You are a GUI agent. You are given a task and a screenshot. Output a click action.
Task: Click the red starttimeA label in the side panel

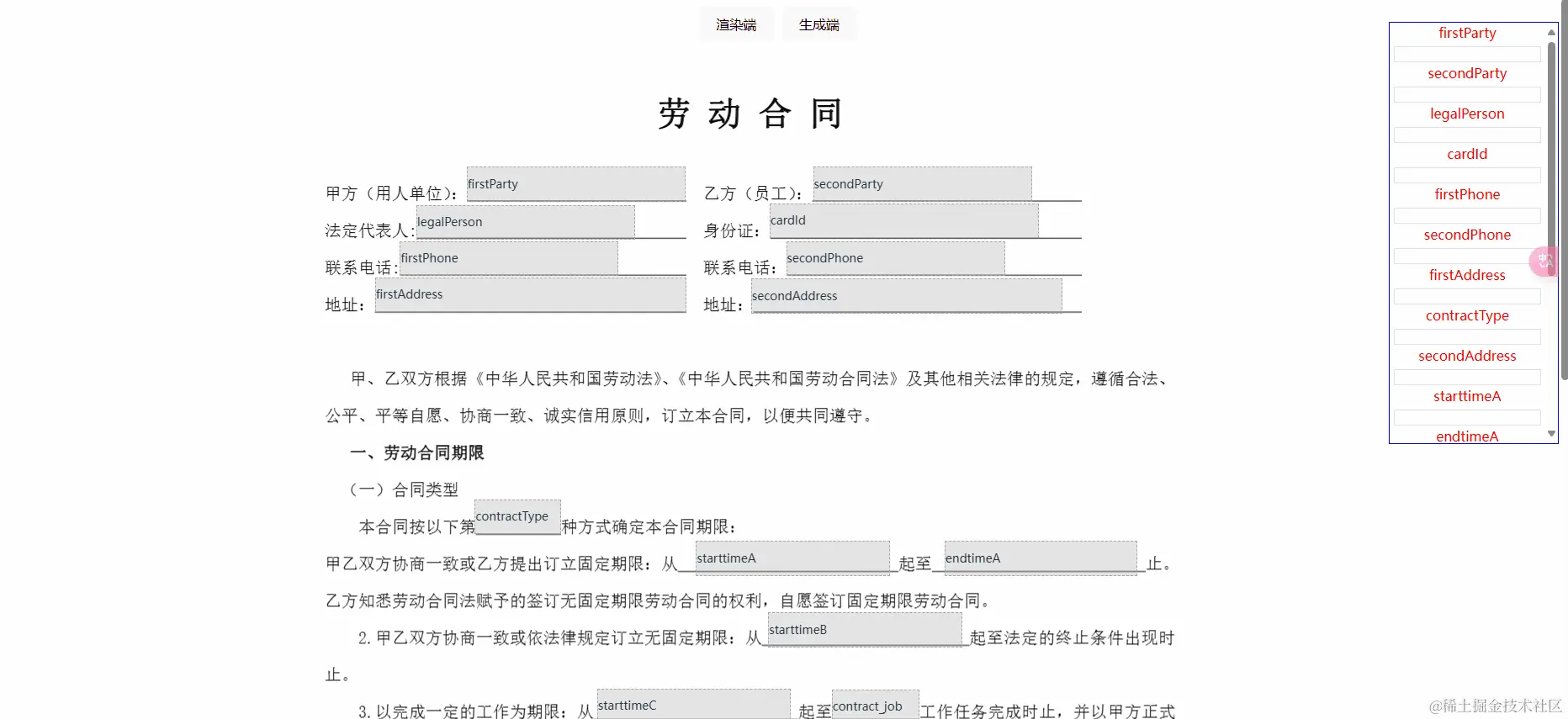point(1467,396)
